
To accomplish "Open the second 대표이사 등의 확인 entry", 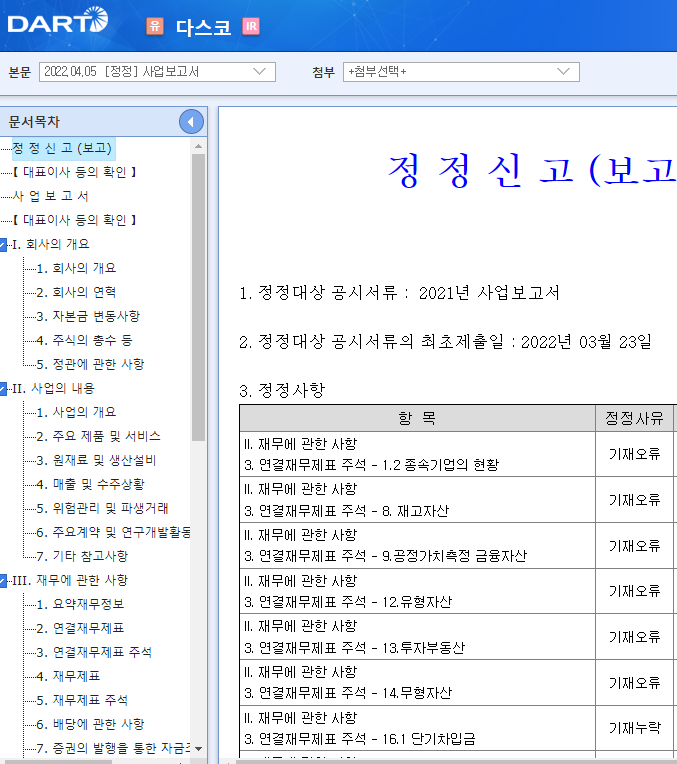I will (x=74, y=220).
